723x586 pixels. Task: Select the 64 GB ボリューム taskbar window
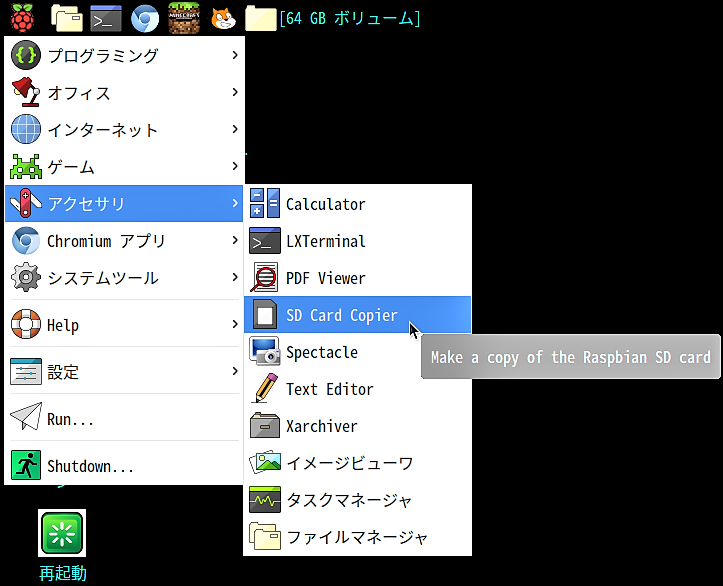[x=333, y=18]
